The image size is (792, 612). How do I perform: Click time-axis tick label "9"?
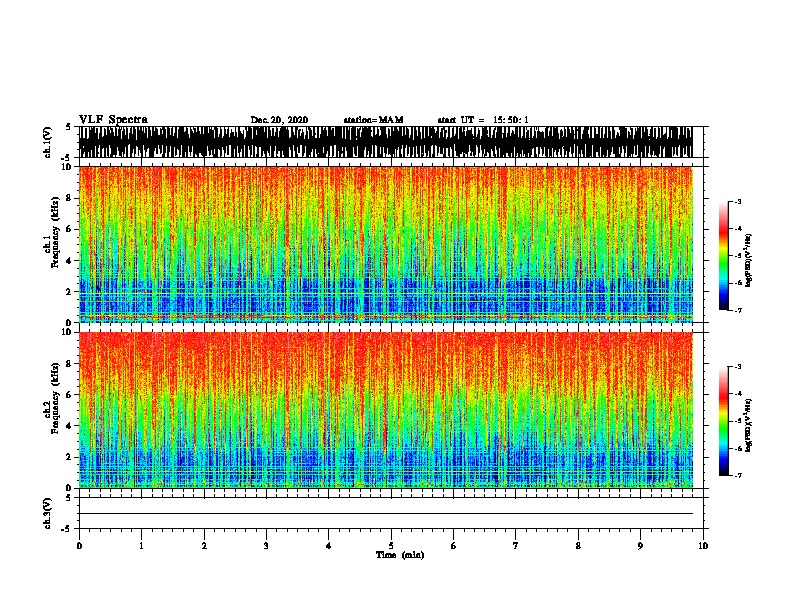[640, 546]
